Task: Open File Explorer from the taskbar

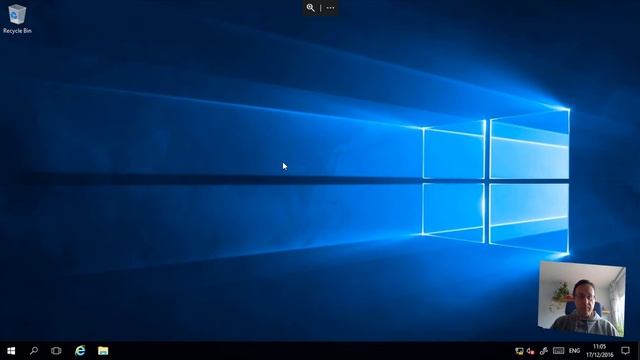Action: point(103,351)
